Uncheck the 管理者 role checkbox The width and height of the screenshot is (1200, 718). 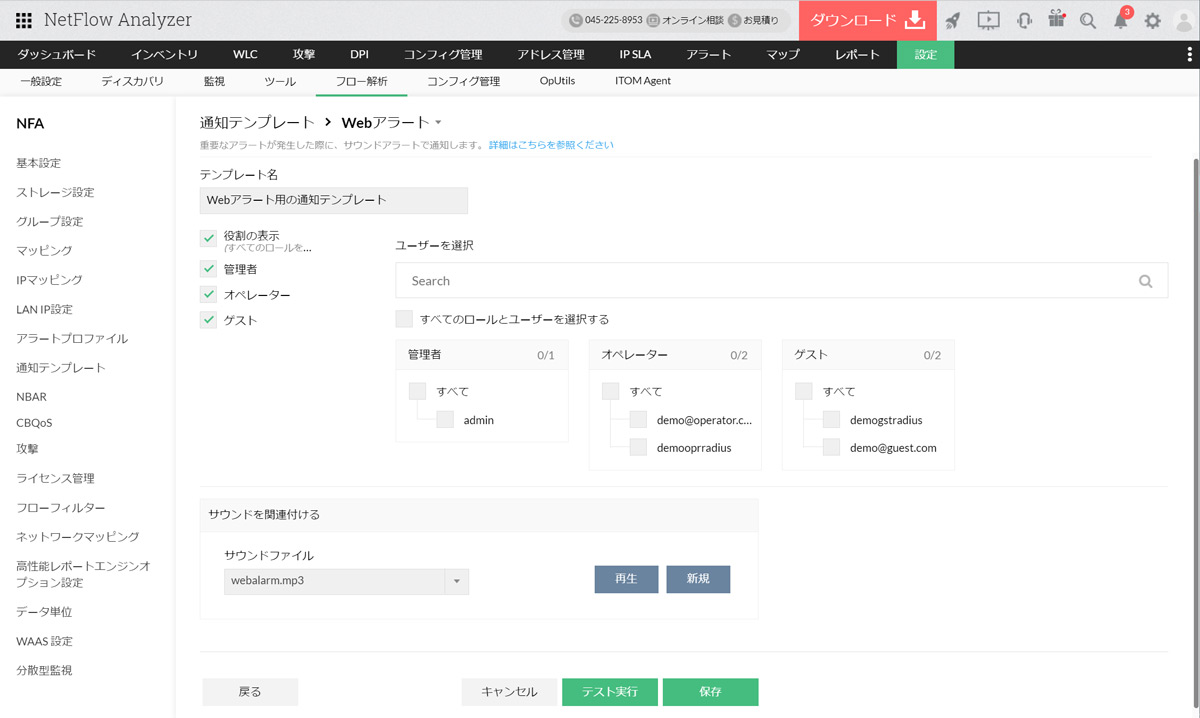click(x=209, y=269)
